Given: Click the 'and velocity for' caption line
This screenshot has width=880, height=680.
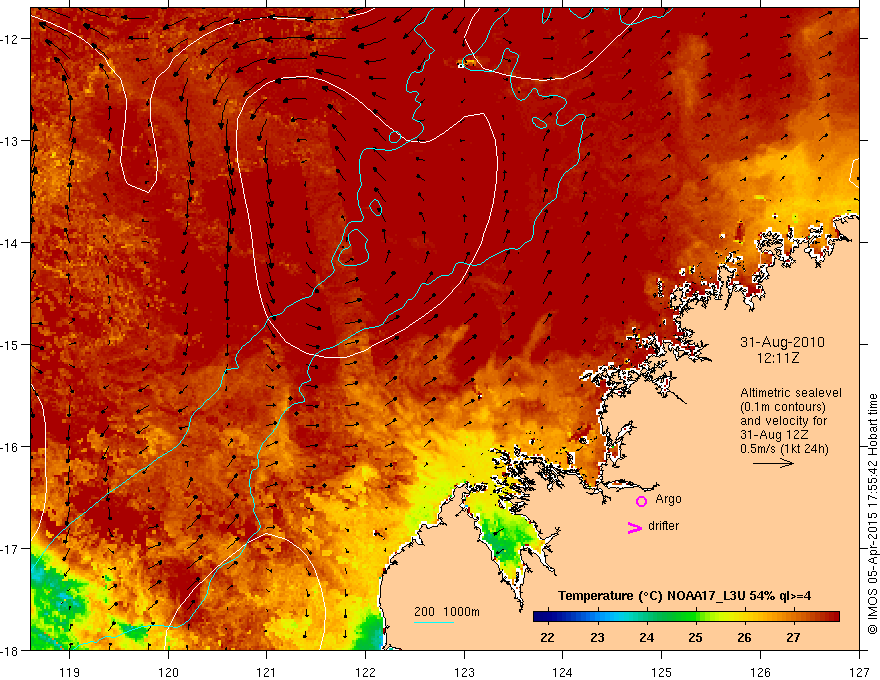Looking at the screenshot, I should point(783,421).
